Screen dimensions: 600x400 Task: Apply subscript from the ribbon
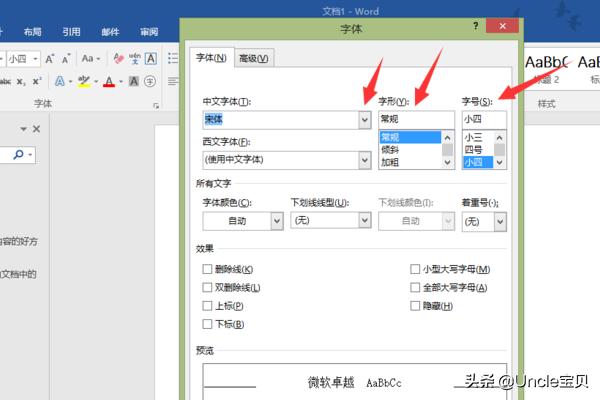(21, 81)
